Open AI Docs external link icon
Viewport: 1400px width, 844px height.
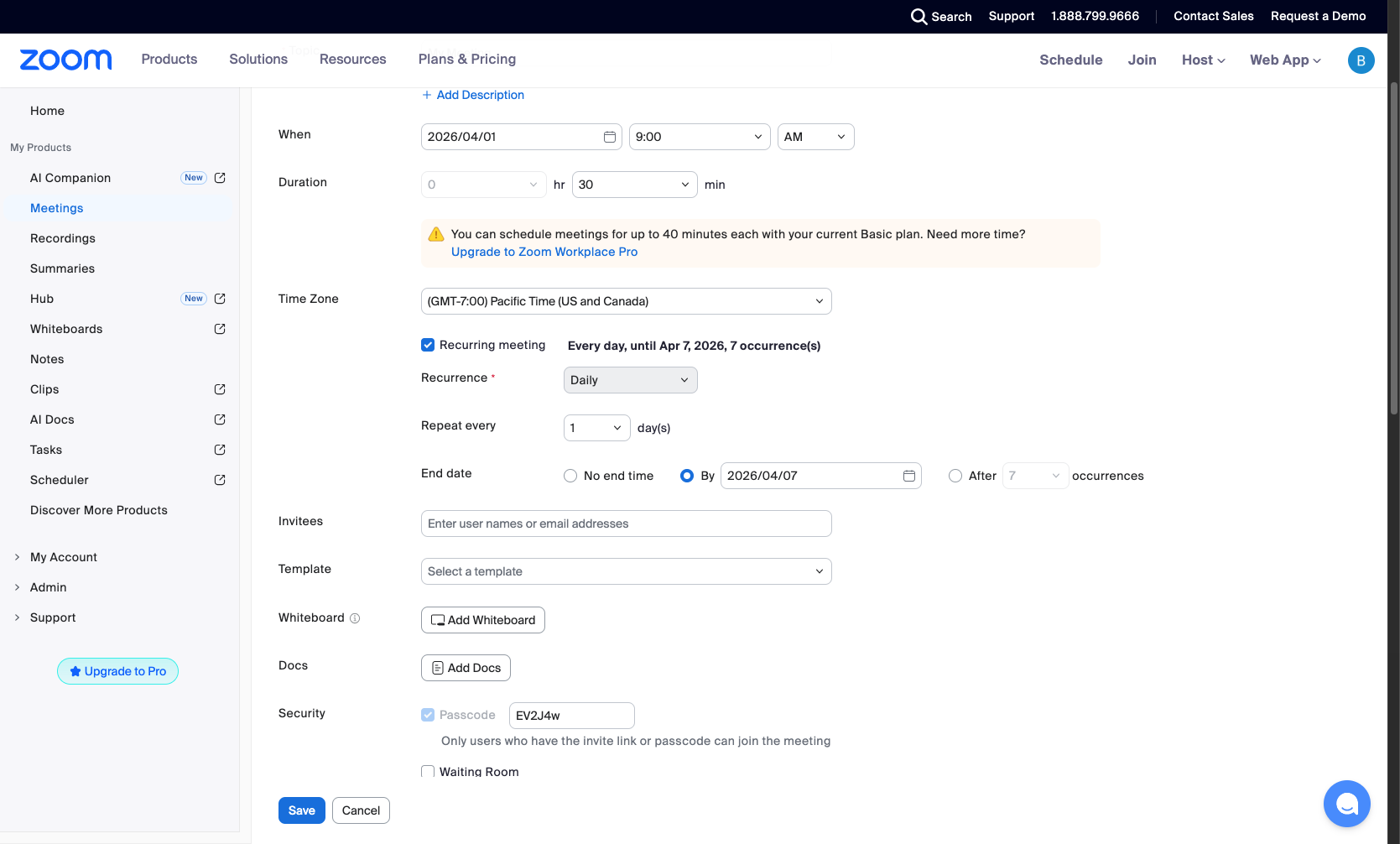(220, 419)
